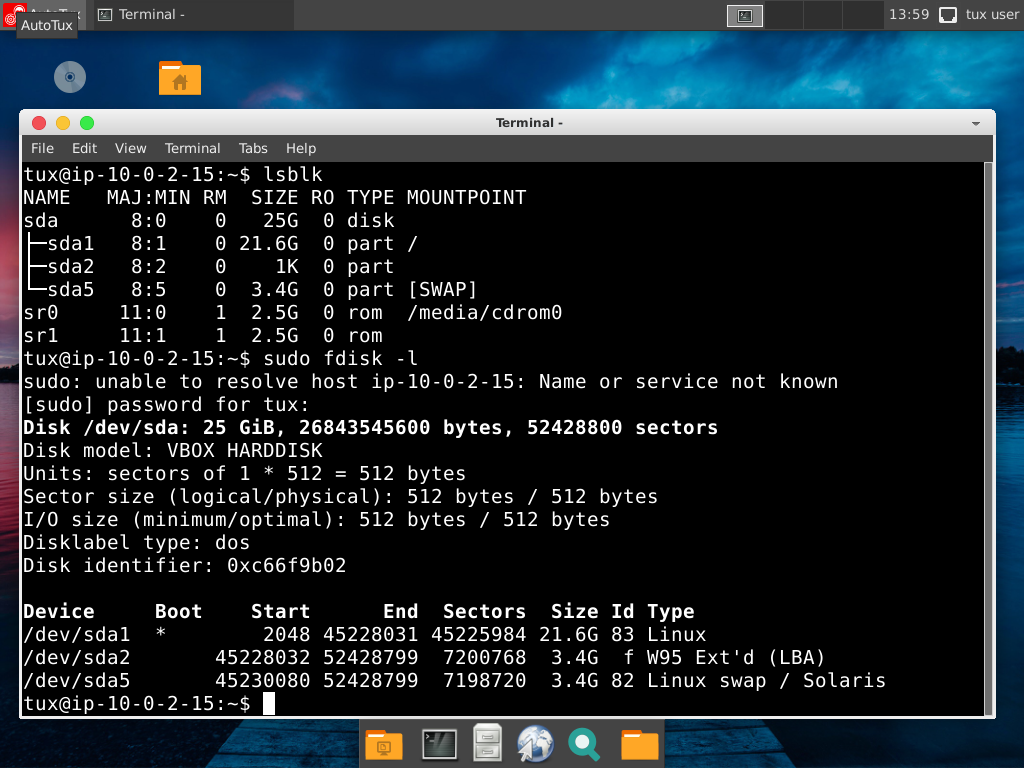Open the orange folder at dock's end
Screen dimensions: 1024x768
(x=639, y=744)
